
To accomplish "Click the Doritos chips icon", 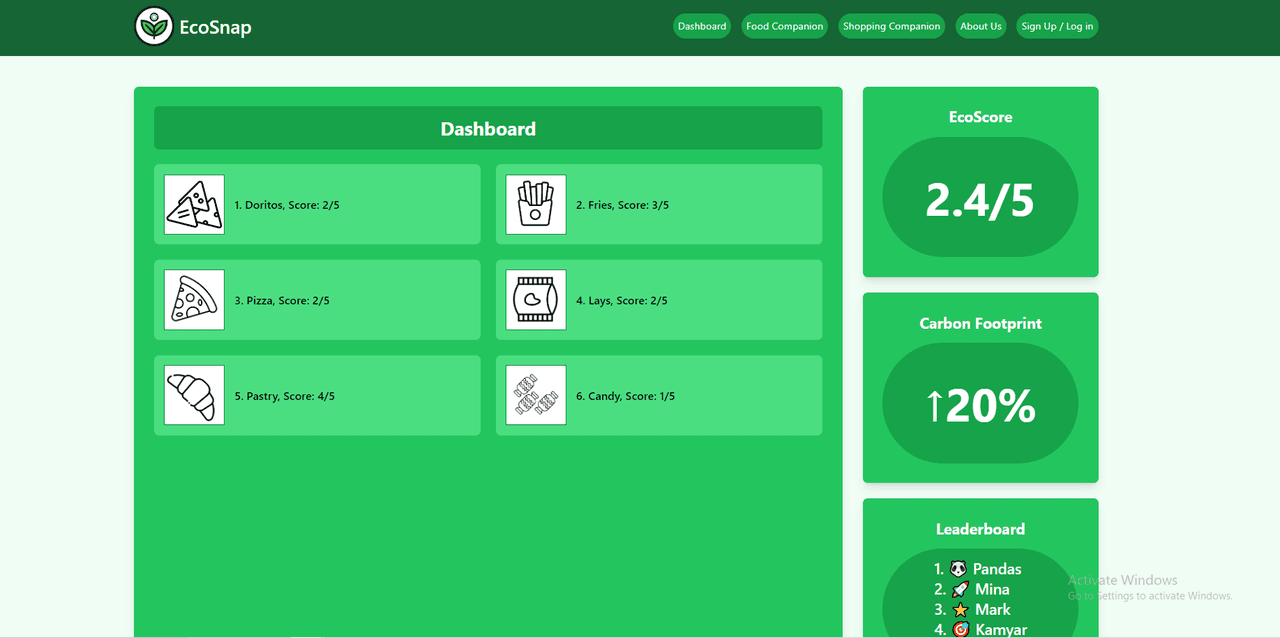I will point(194,205).
